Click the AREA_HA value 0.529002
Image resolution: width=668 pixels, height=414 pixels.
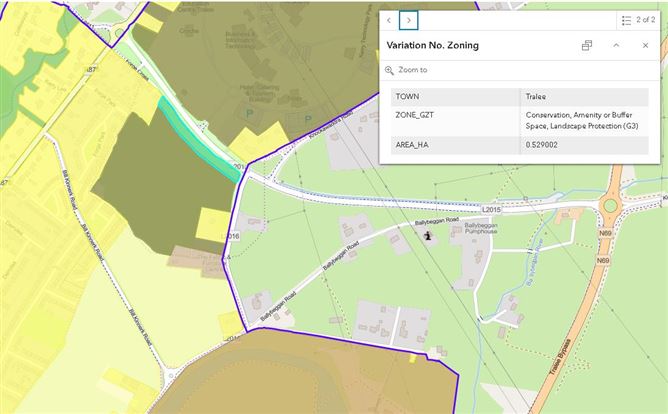tap(584, 145)
